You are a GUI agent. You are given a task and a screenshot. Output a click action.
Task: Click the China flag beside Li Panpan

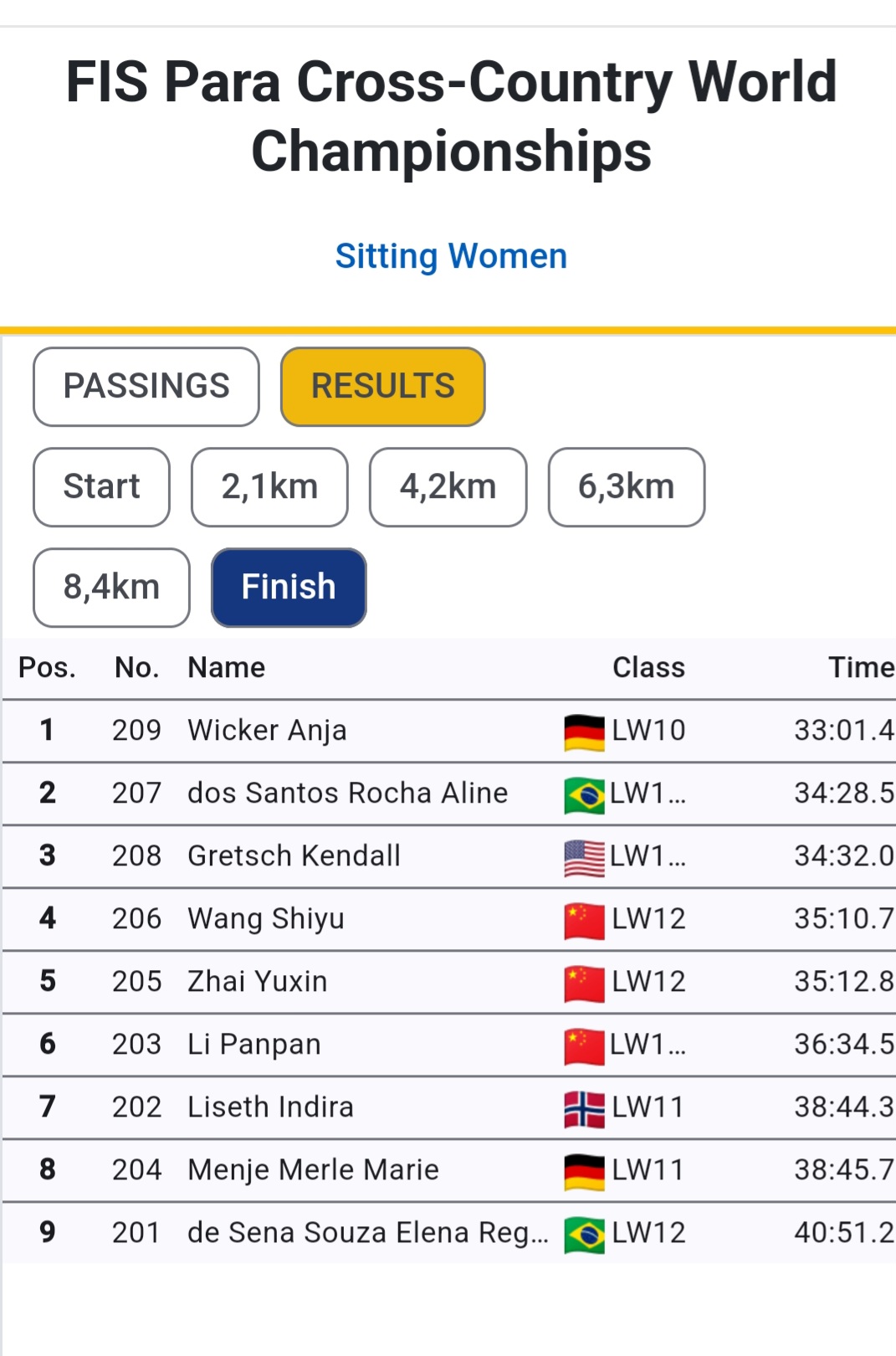[584, 1045]
